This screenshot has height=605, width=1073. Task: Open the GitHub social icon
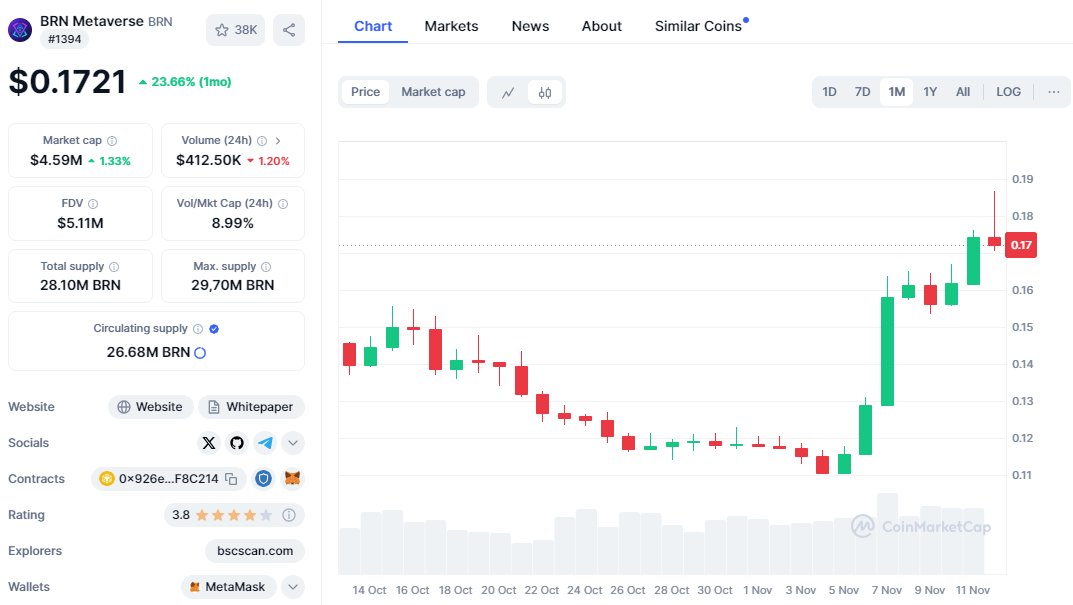click(x=237, y=443)
